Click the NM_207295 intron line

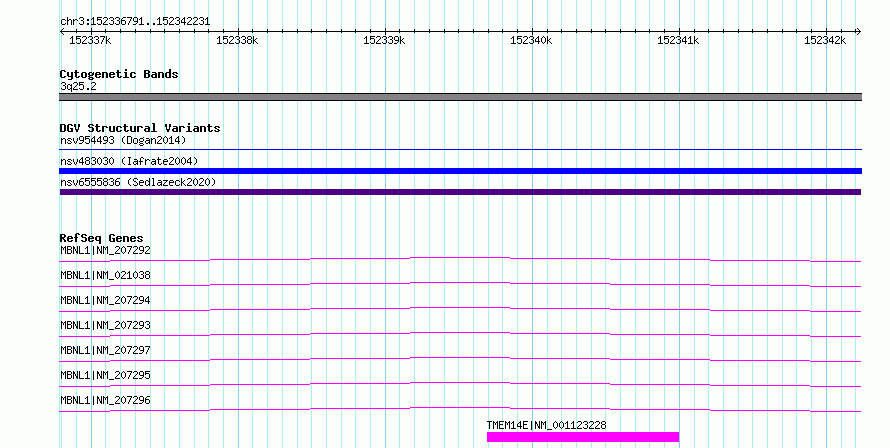[460, 384]
